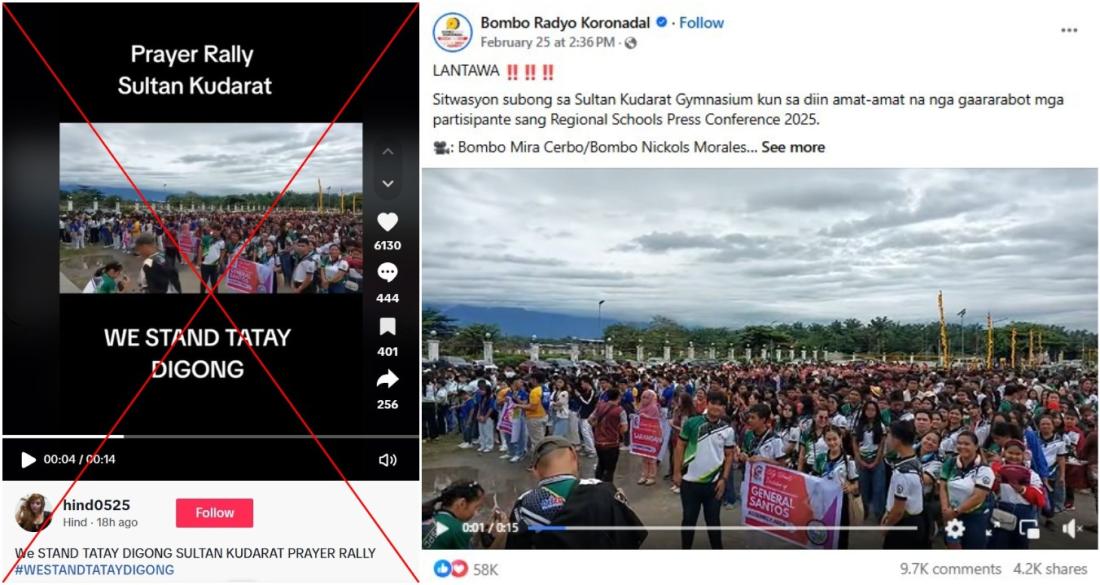Go to next video with down chevron
This screenshot has height=585, width=1100.
pos(388,184)
